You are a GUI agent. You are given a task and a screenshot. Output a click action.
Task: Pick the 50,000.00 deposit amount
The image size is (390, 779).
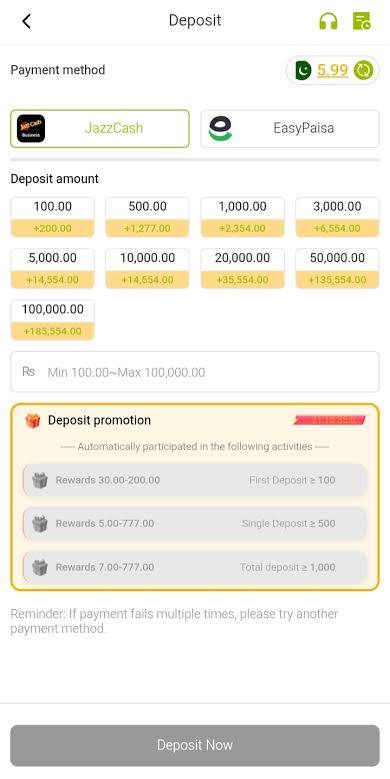(x=338, y=269)
